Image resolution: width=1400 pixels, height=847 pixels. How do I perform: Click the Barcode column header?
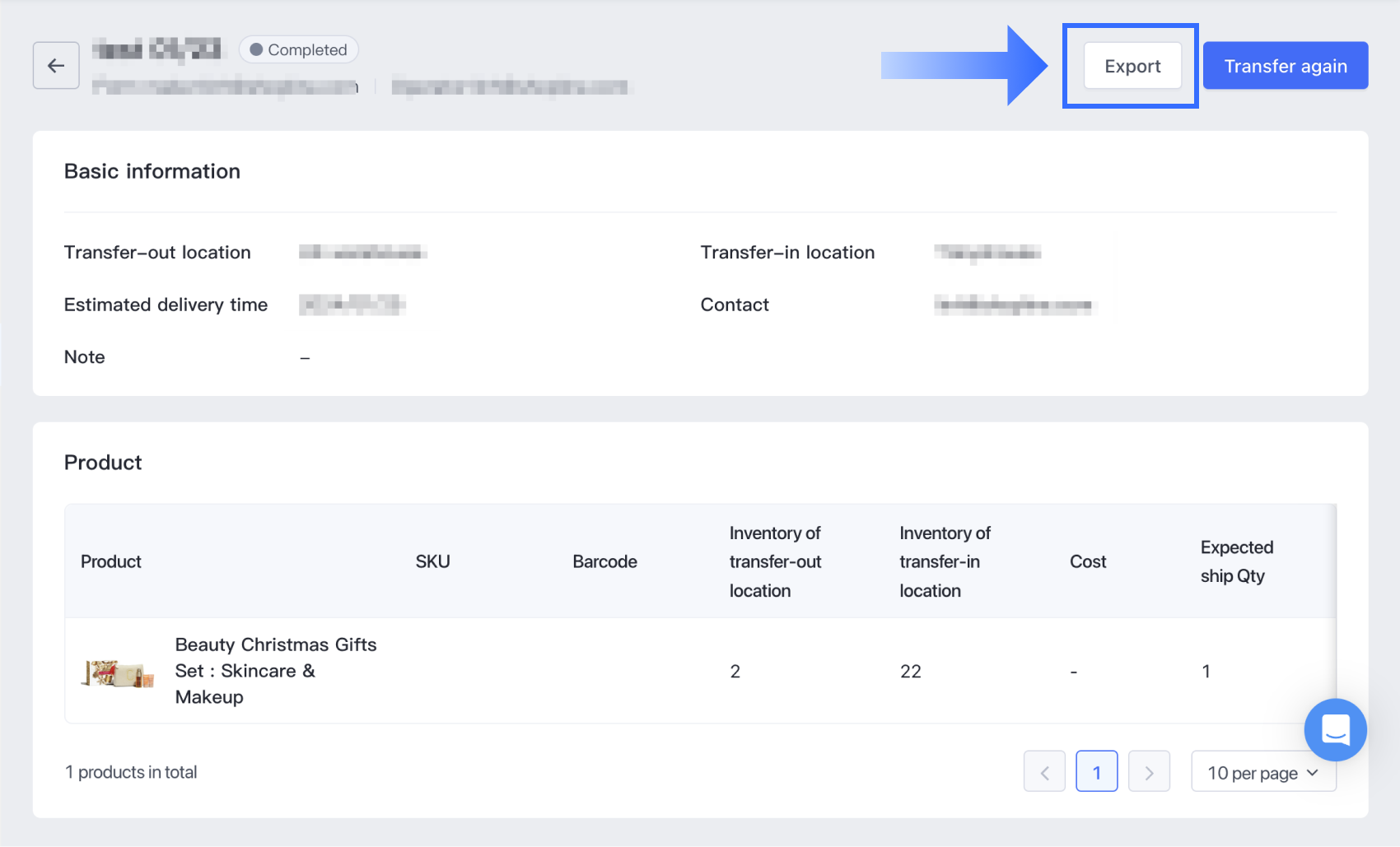tap(604, 561)
